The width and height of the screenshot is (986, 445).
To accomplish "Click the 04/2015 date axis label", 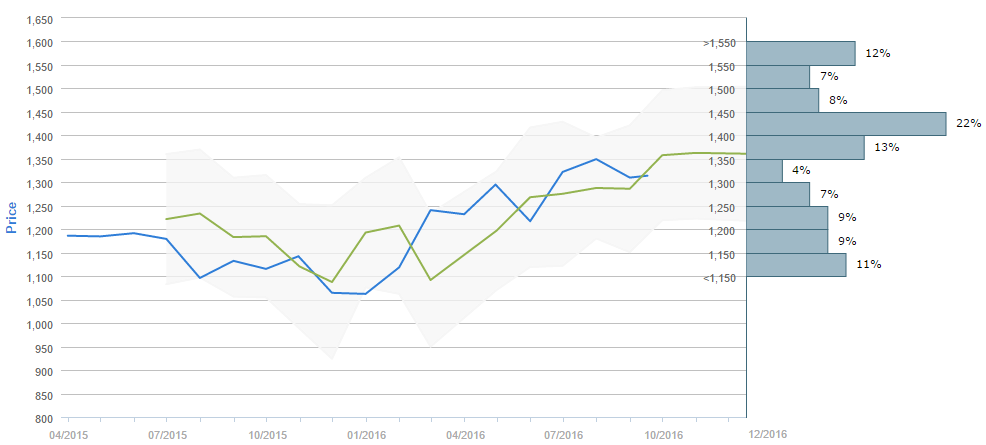I will click(68, 435).
